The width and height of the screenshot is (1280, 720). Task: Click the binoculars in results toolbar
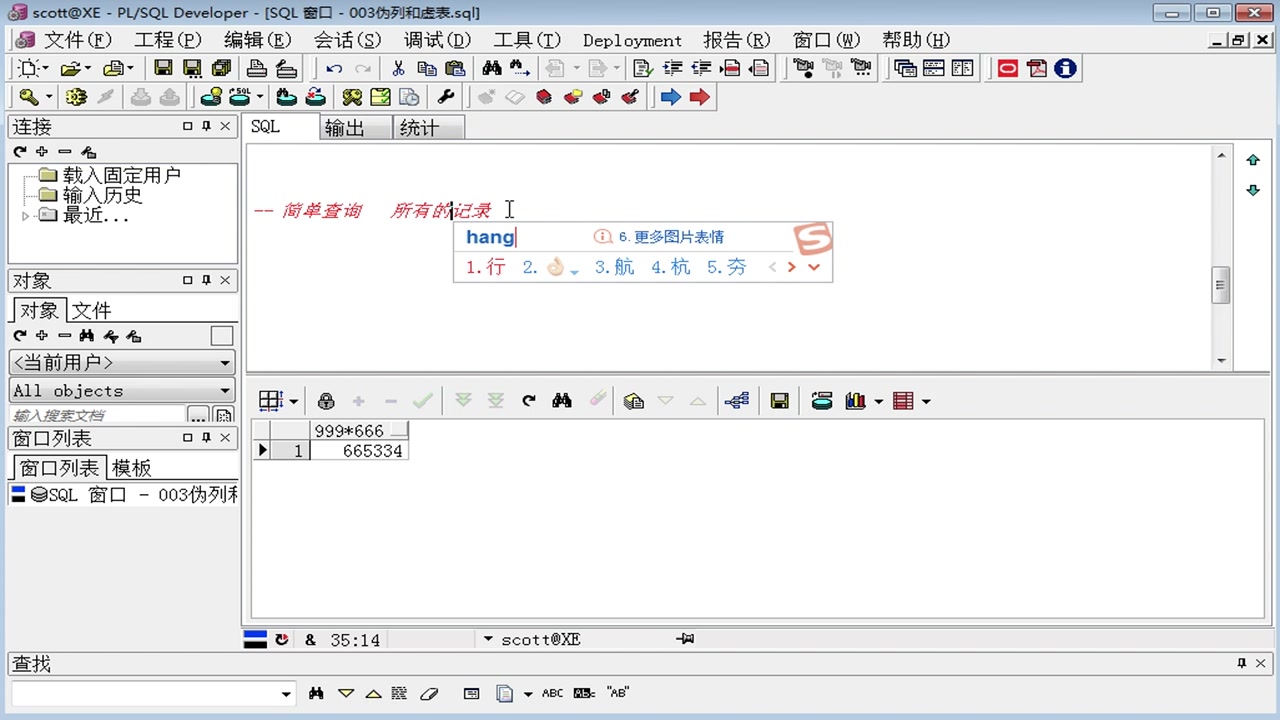562,401
